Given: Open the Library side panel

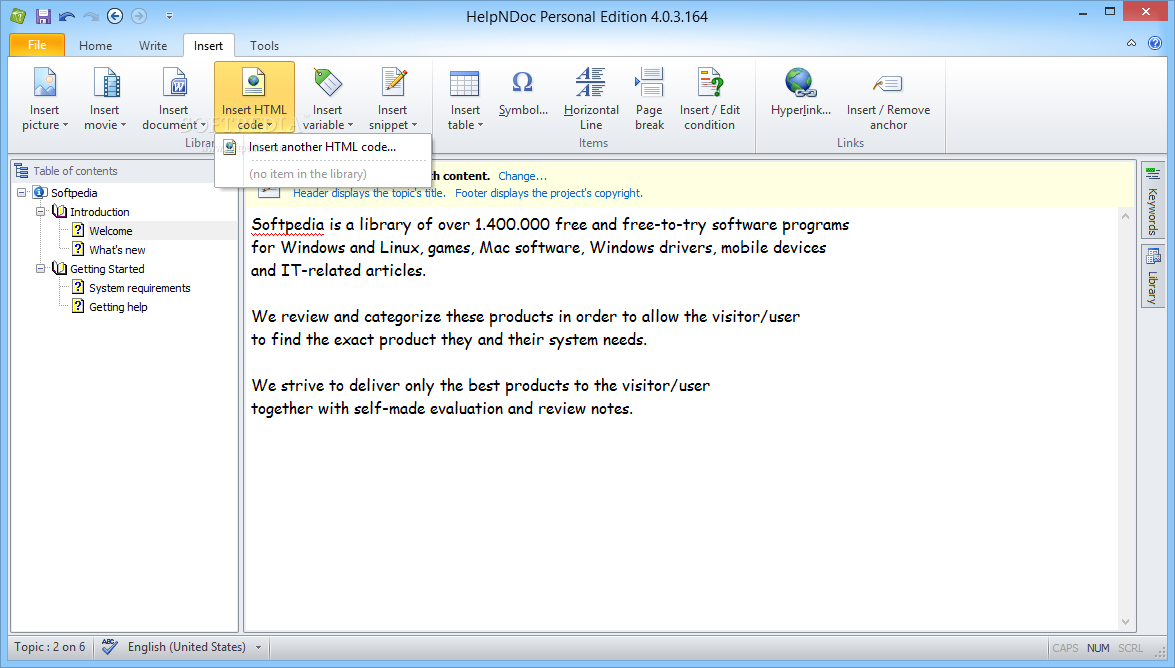Looking at the screenshot, I should [x=1153, y=275].
